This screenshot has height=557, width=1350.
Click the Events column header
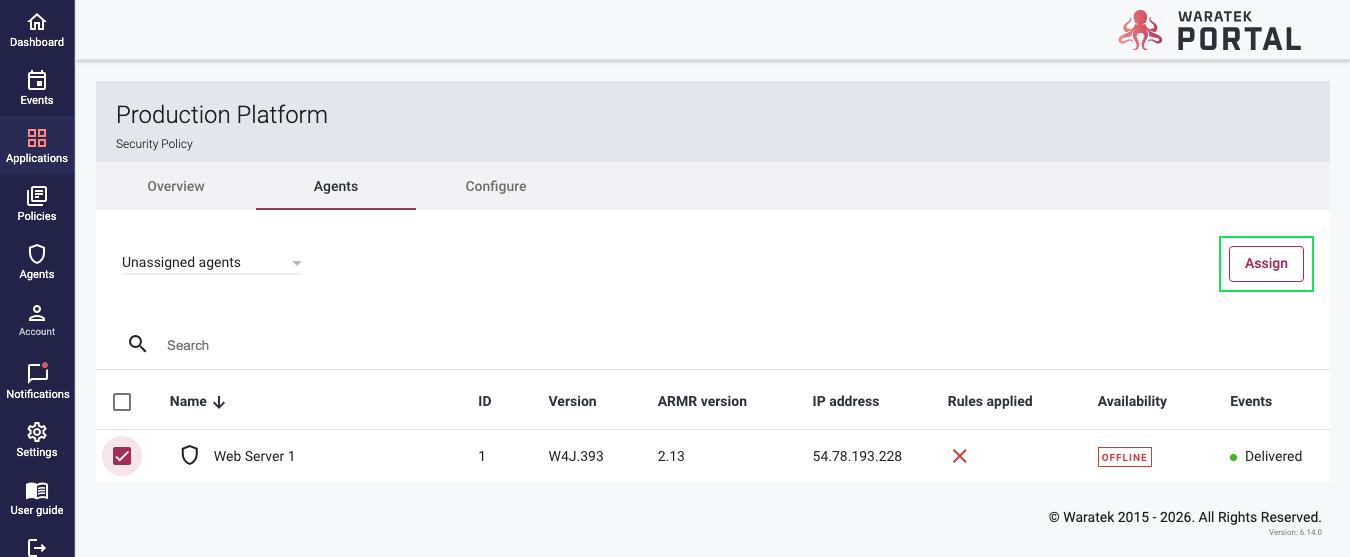coord(1251,401)
